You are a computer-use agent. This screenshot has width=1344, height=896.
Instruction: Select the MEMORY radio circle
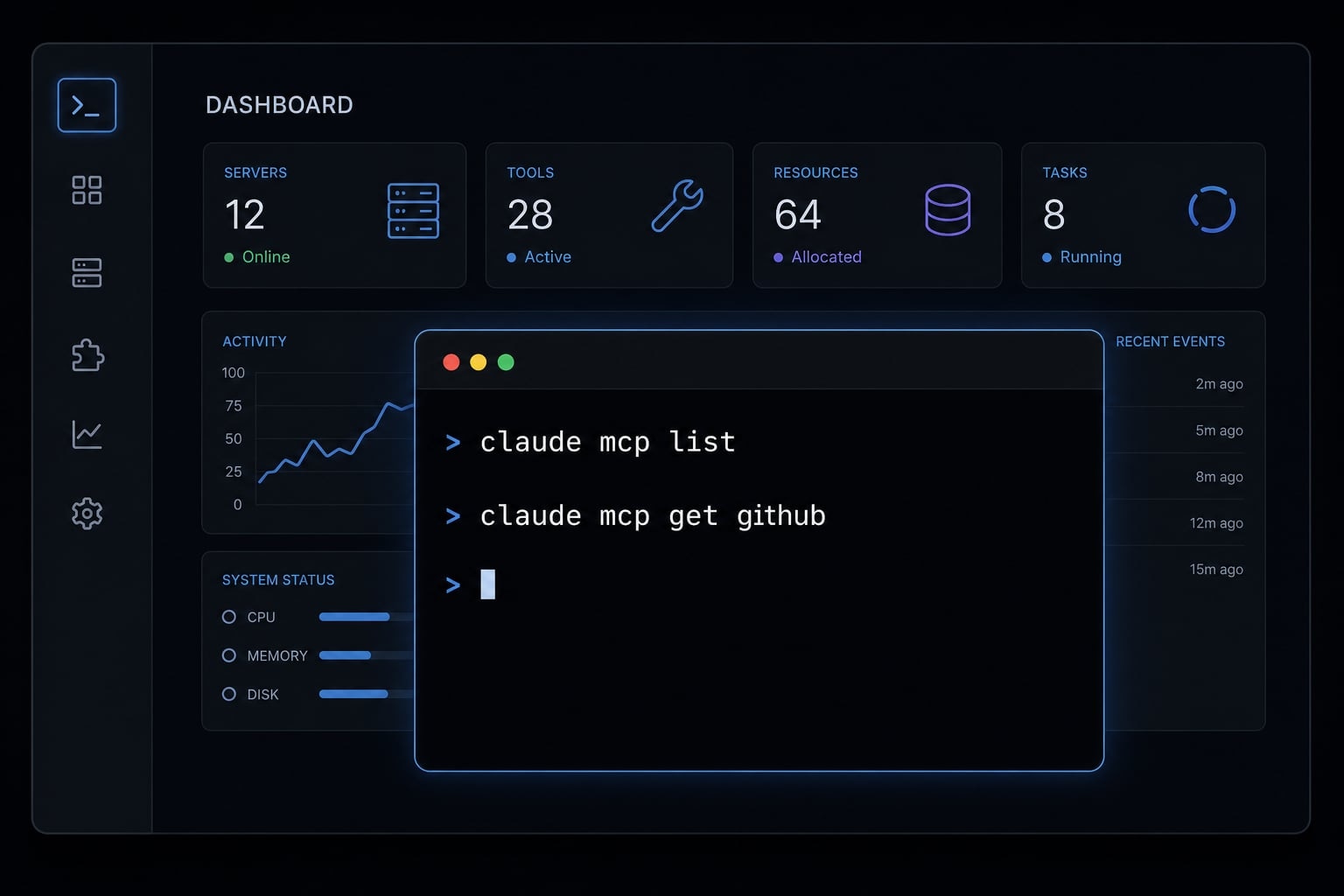pyautogui.click(x=229, y=655)
